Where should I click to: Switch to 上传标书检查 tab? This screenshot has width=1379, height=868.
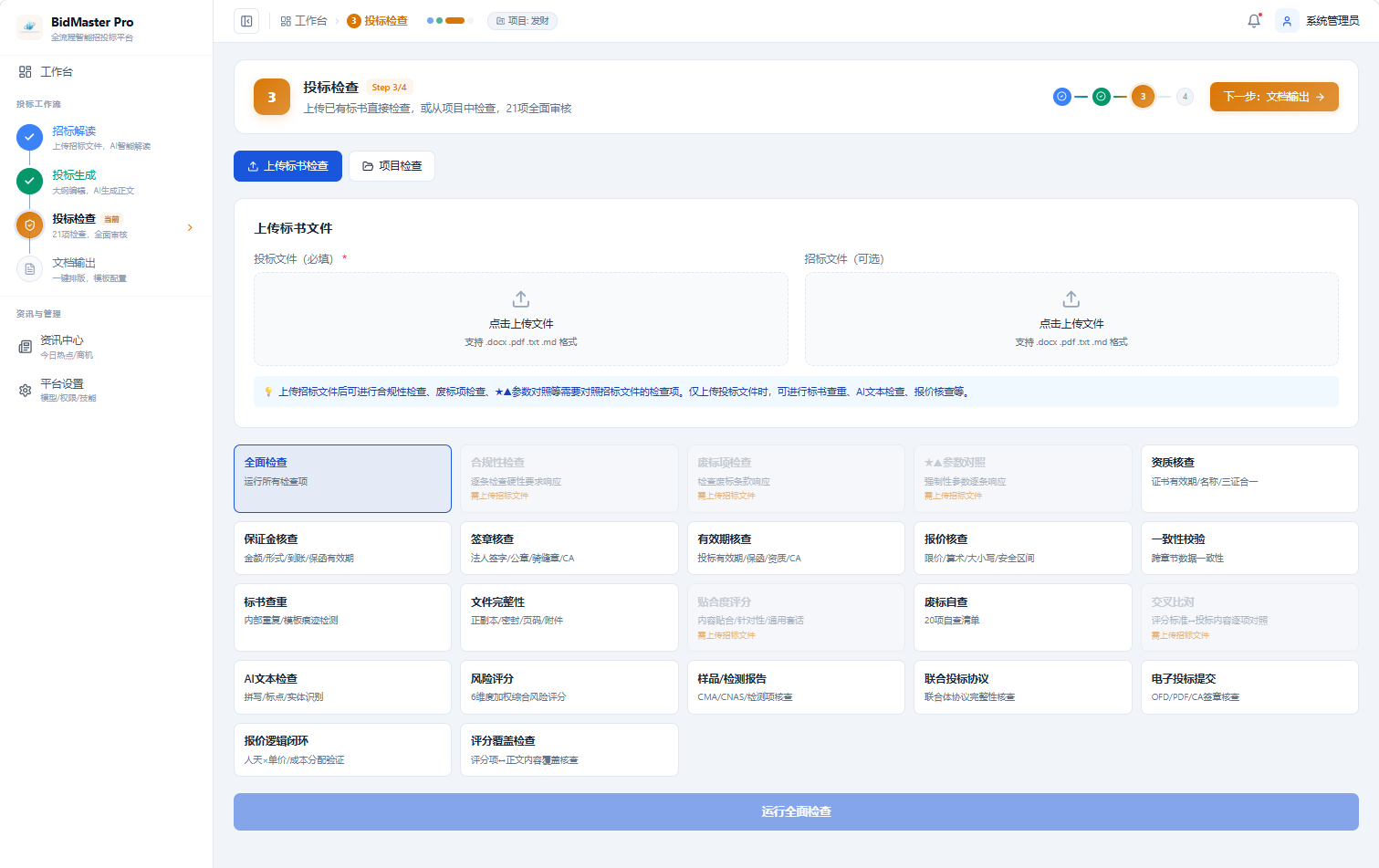(287, 166)
